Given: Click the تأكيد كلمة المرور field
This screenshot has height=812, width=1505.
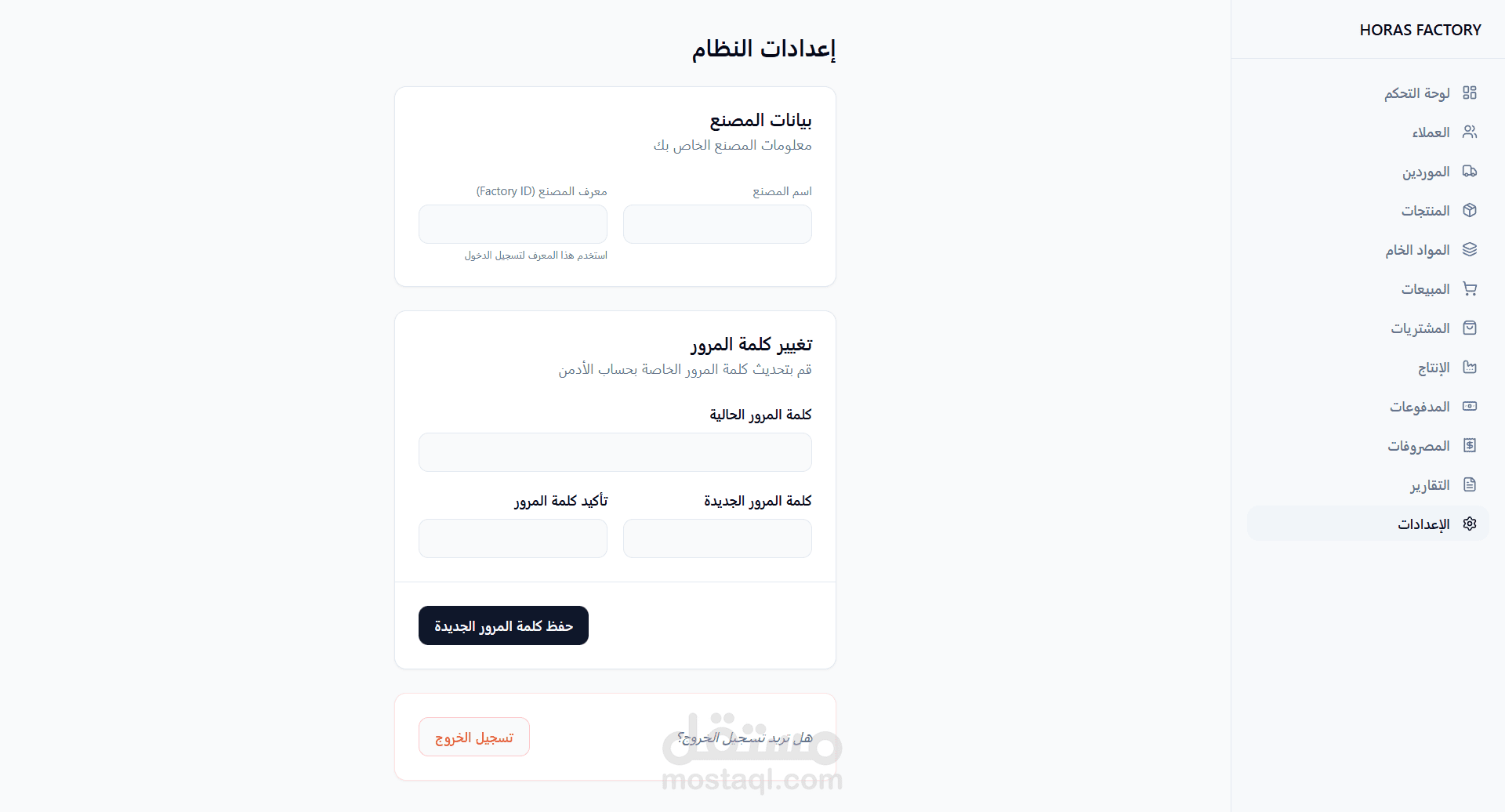Looking at the screenshot, I should tap(513, 538).
